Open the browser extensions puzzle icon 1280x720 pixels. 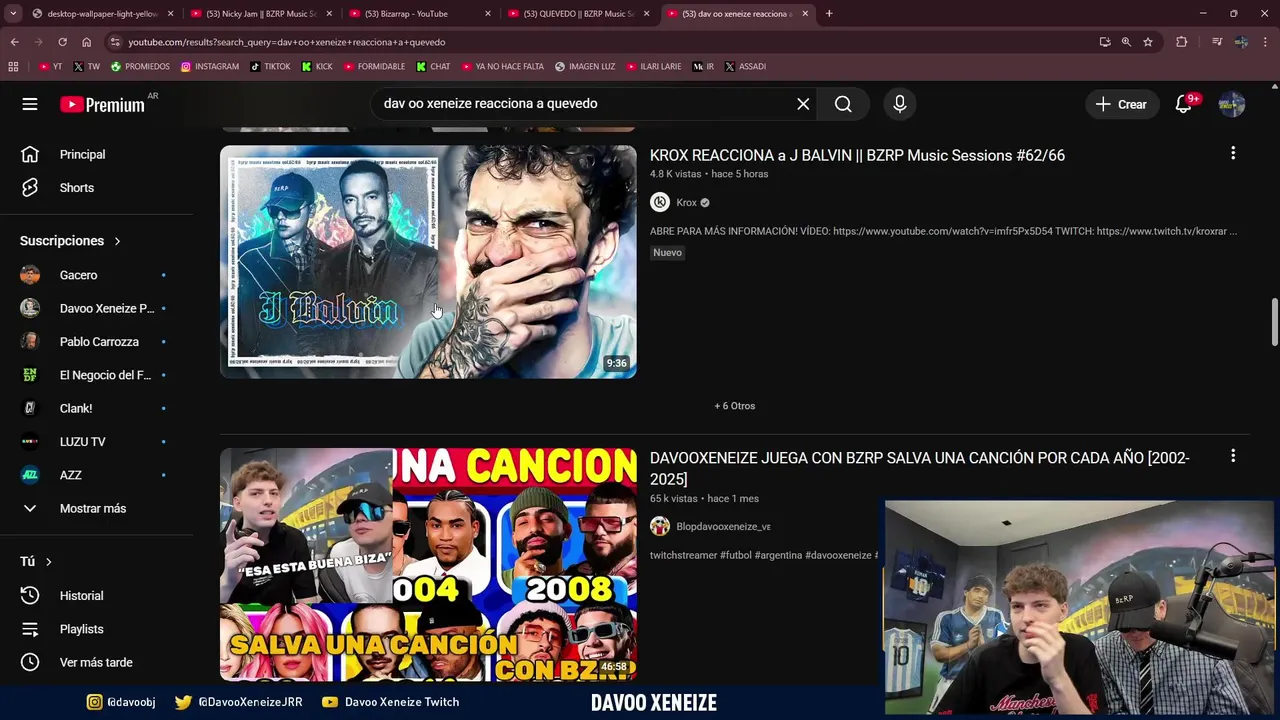pyautogui.click(x=1181, y=42)
